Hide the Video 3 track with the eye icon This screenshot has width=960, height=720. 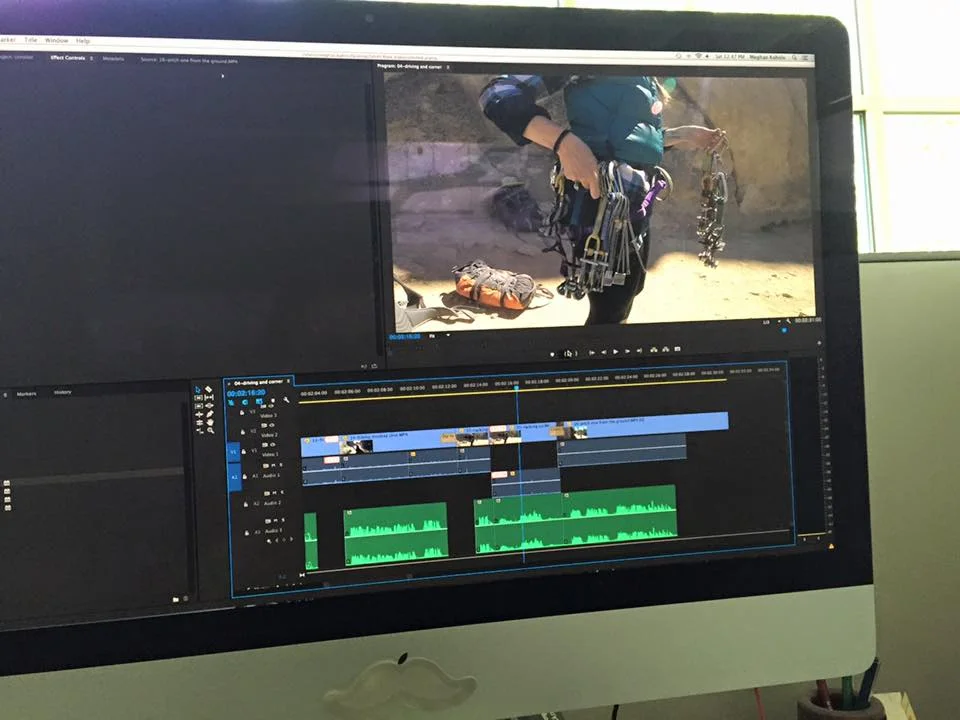coord(271,406)
